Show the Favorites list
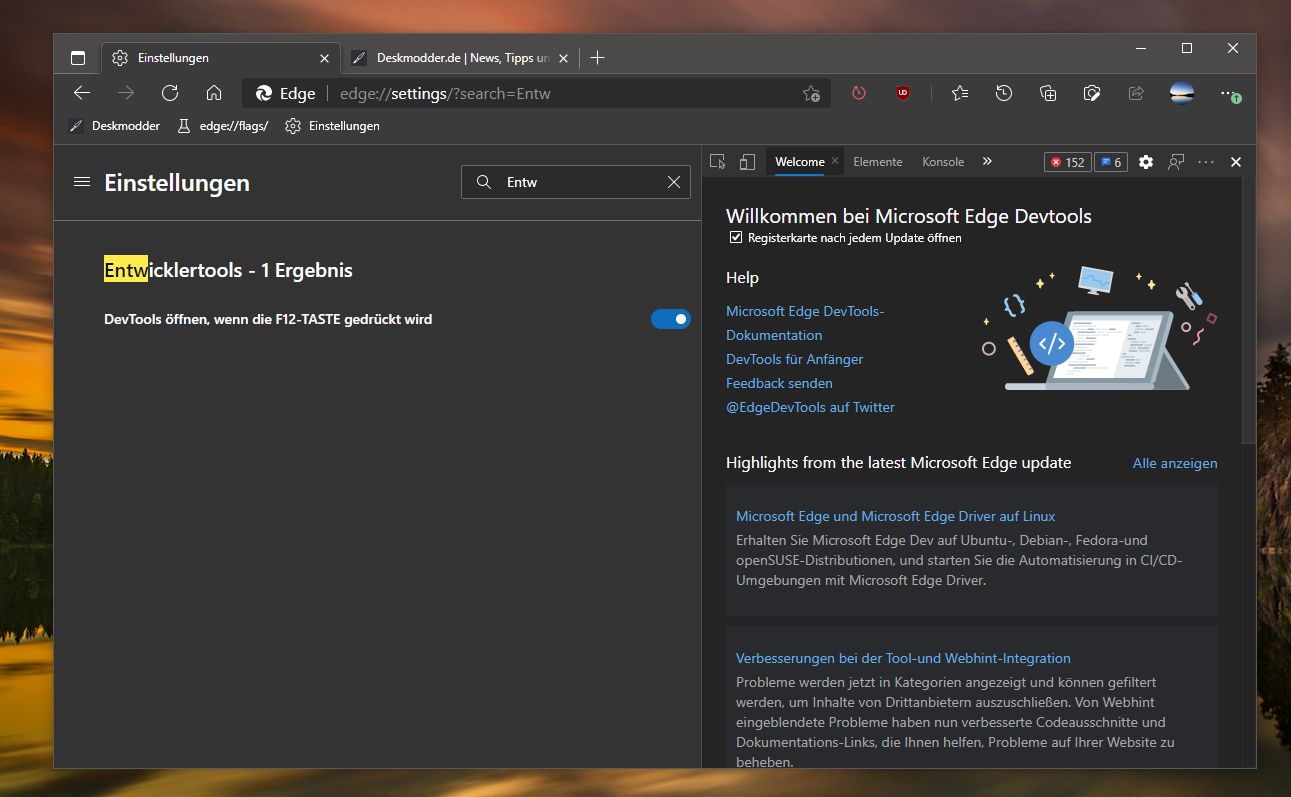 click(x=960, y=93)
